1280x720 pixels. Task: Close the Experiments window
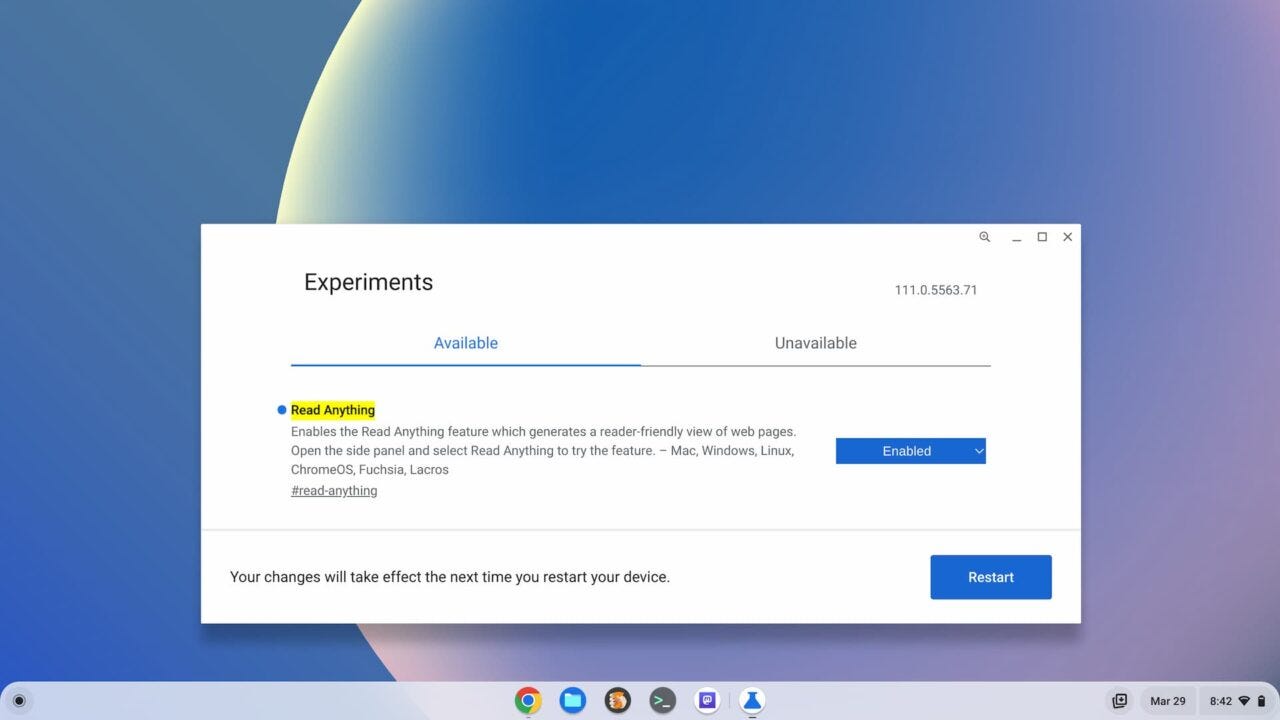[x=1068, y=237]
